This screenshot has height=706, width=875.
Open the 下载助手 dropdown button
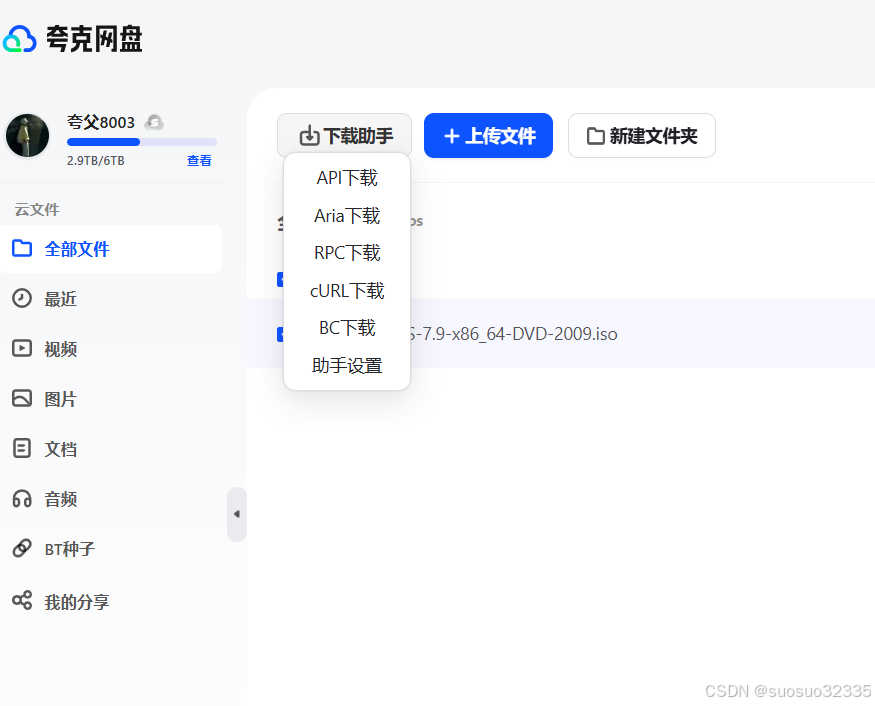pos(344,136)
